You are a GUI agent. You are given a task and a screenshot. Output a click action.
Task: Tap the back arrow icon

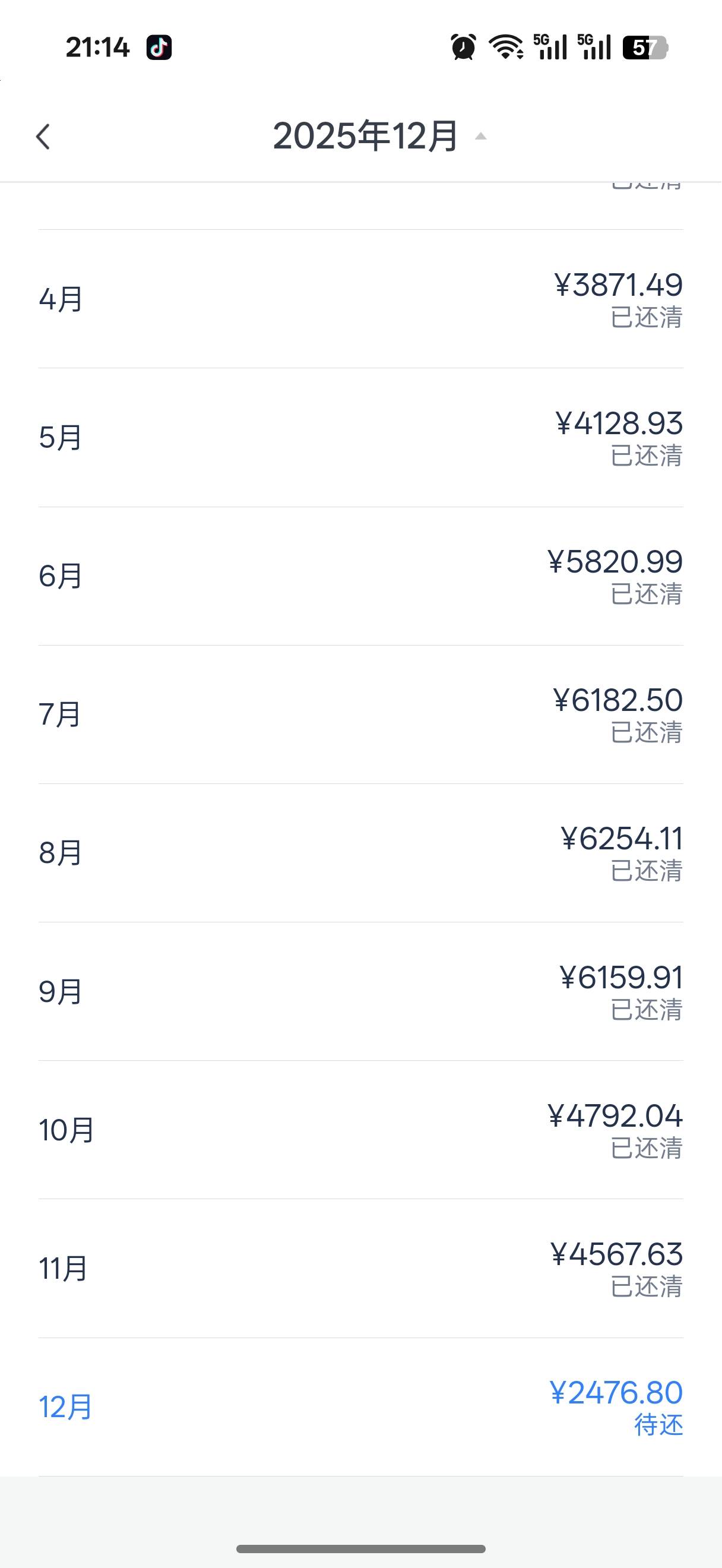43,137
